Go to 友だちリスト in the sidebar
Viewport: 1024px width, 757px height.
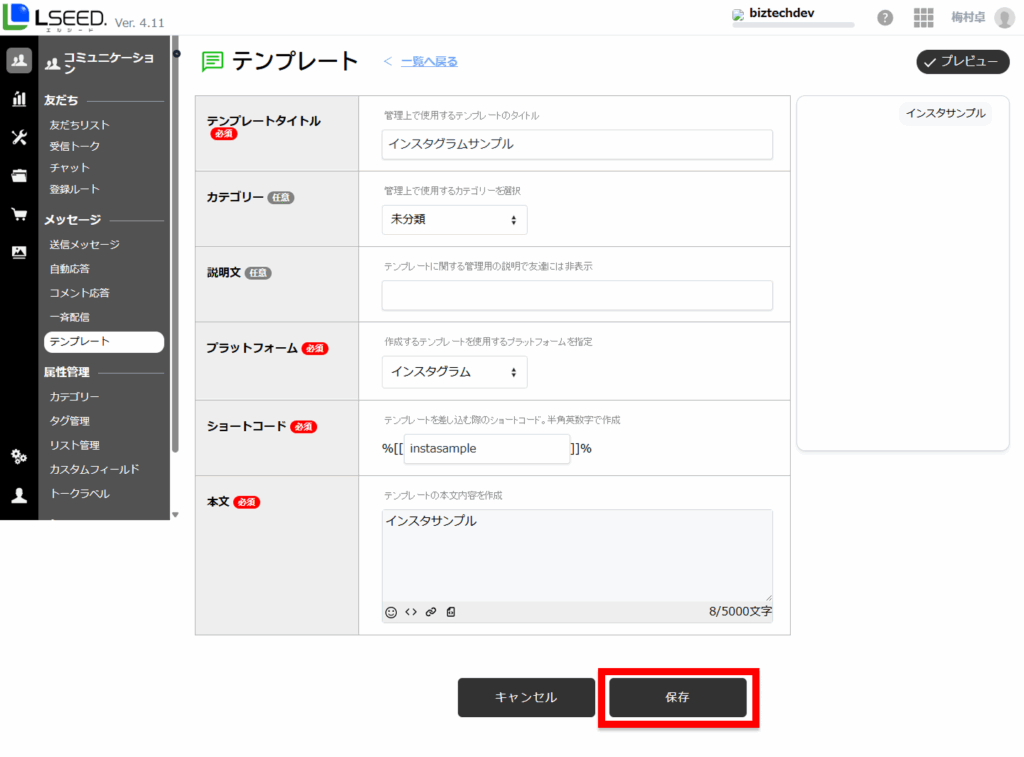click(x=80, y=125)
